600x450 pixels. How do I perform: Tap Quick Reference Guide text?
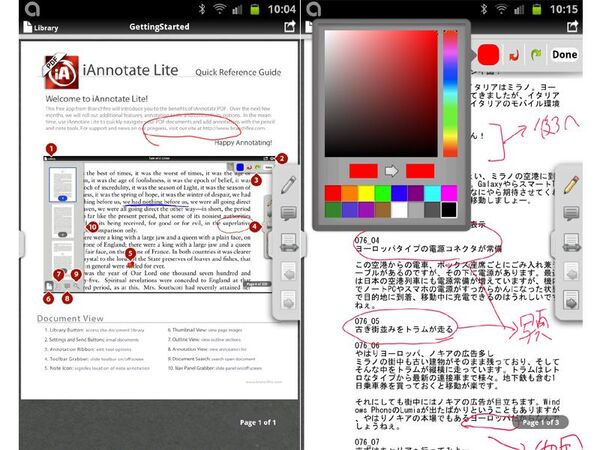pyautogui.click(x=238, y=72)
